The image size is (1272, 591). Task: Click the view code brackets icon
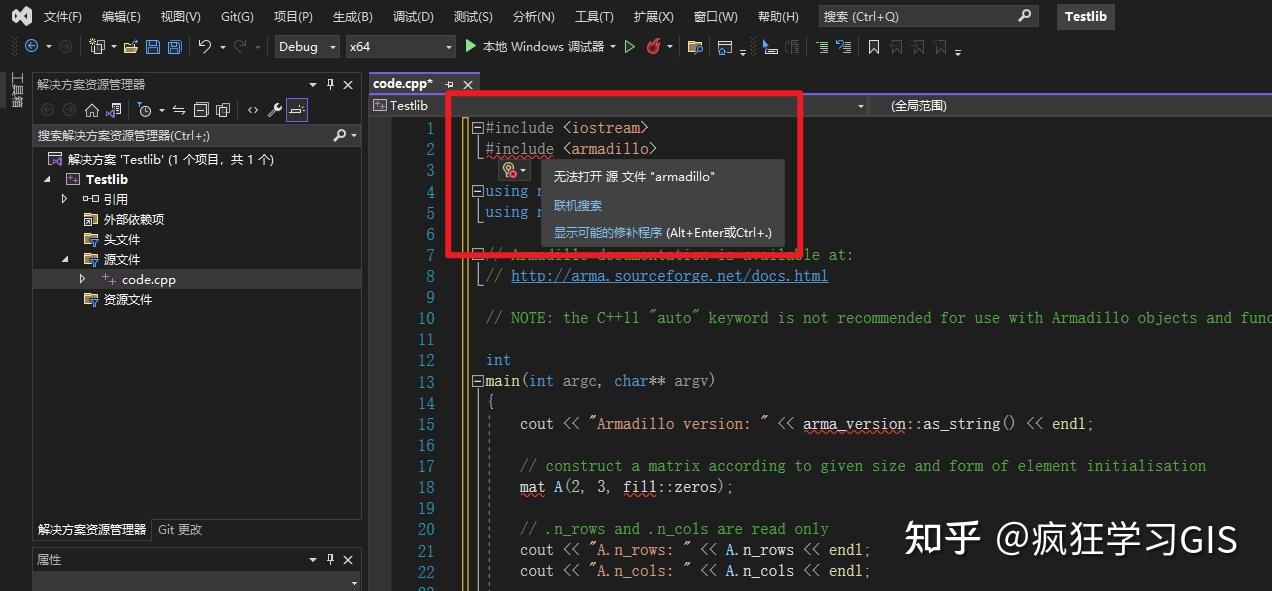tap(253, 110)
